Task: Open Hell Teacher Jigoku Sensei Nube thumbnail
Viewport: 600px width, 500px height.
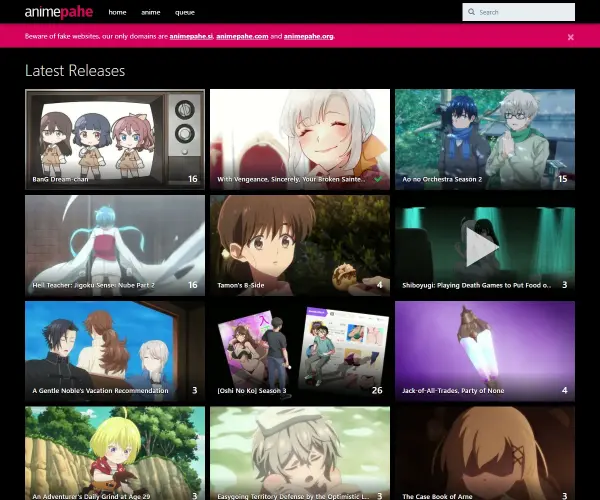Action: [115, 245]
